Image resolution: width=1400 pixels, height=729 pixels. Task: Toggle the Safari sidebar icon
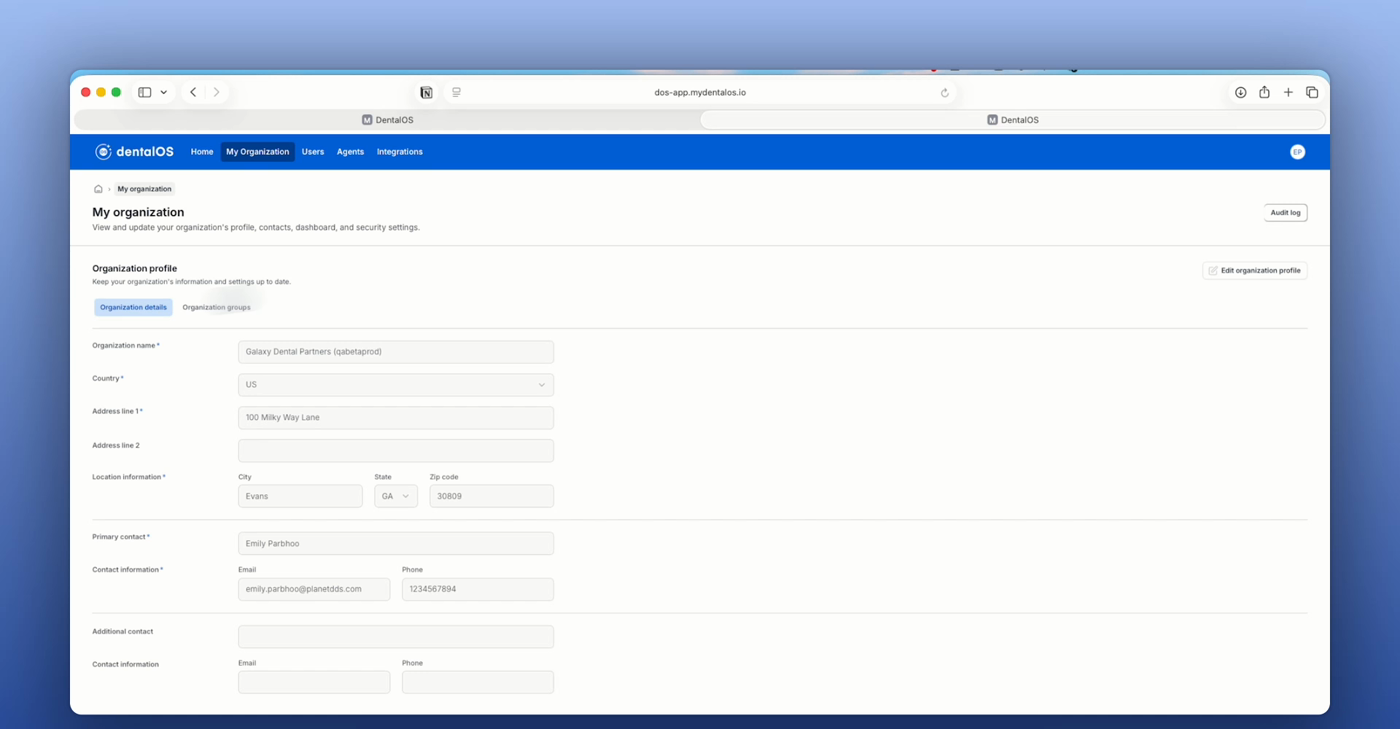[145, 92]
